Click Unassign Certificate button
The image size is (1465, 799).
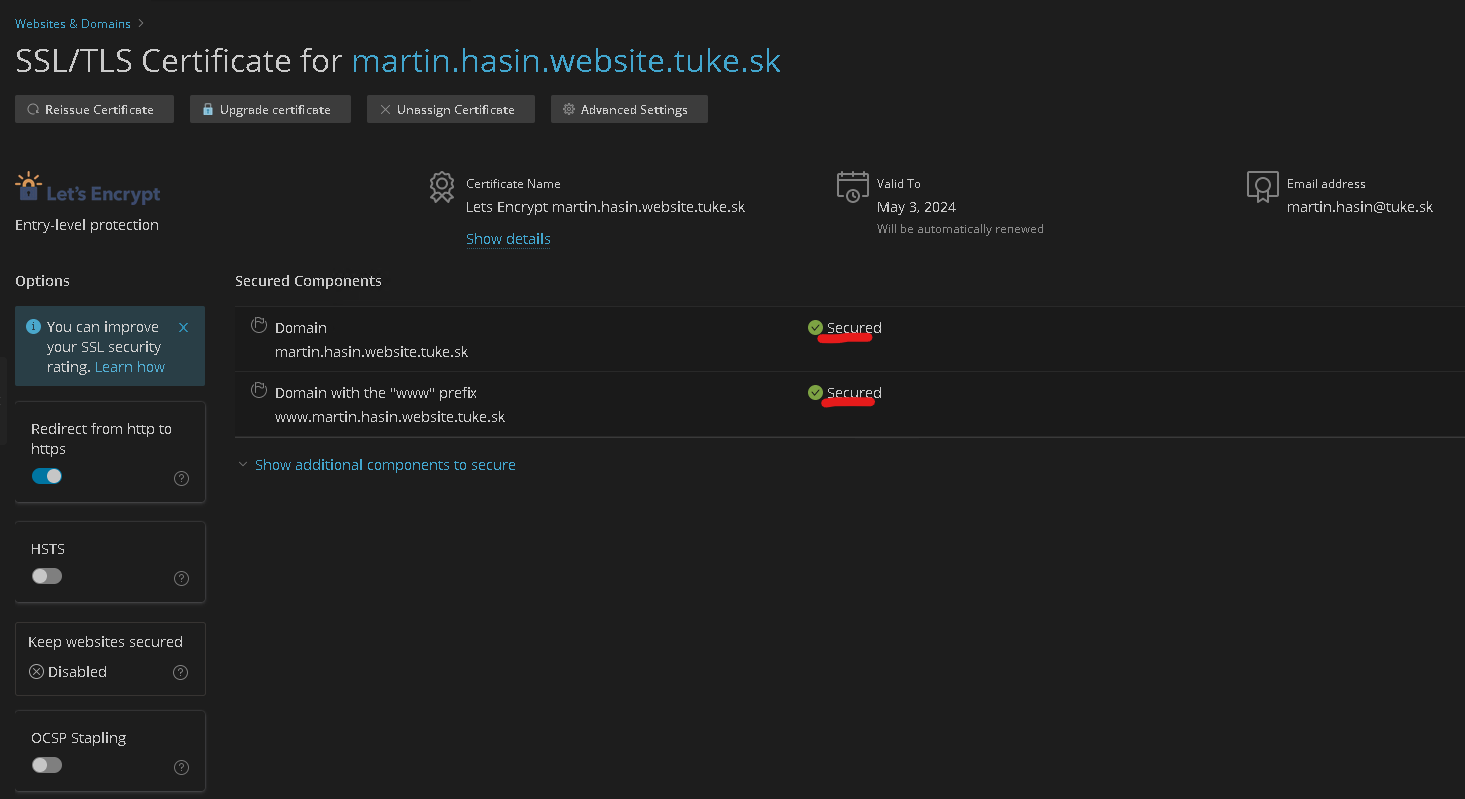450,109
